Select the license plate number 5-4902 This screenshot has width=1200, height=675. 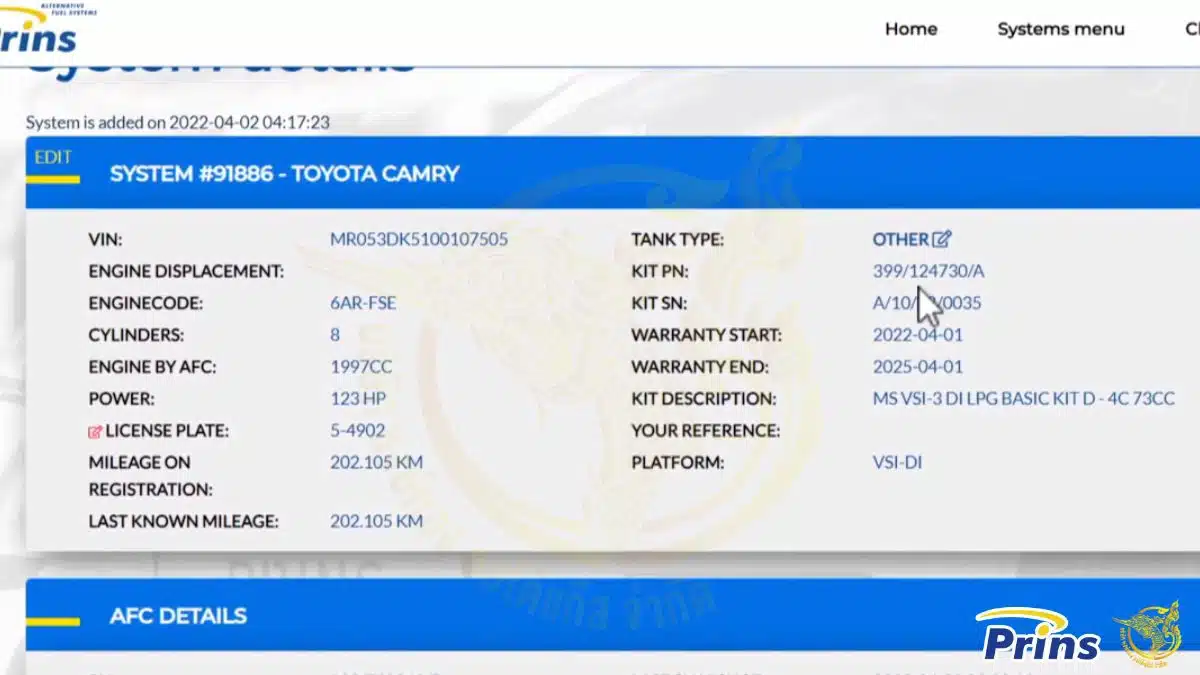(x=357, y=431)
